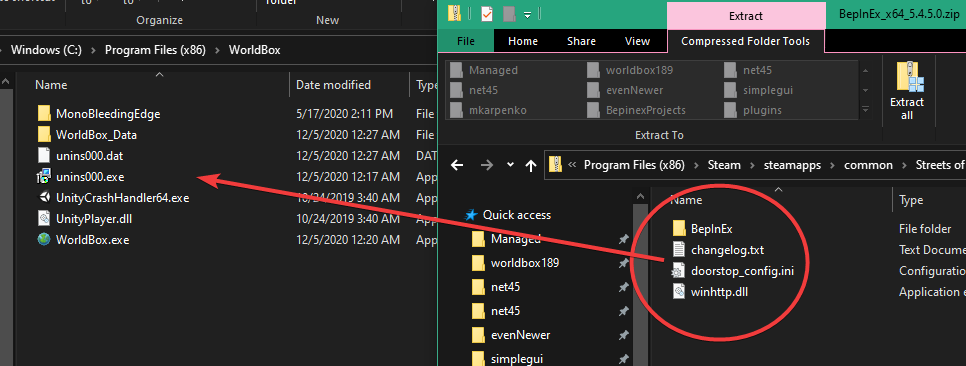Open the Share ribbon tab
966x366 pixels.
point(581,41)
